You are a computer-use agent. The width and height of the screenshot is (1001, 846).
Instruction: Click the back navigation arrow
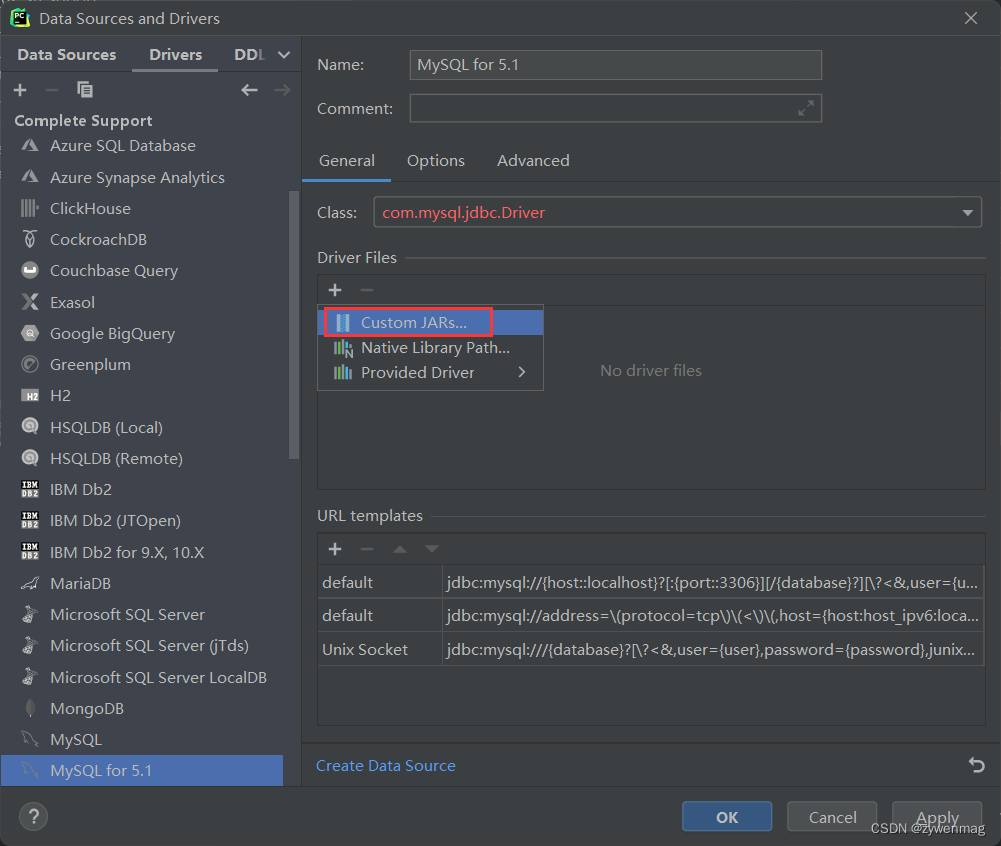[249, 90]
